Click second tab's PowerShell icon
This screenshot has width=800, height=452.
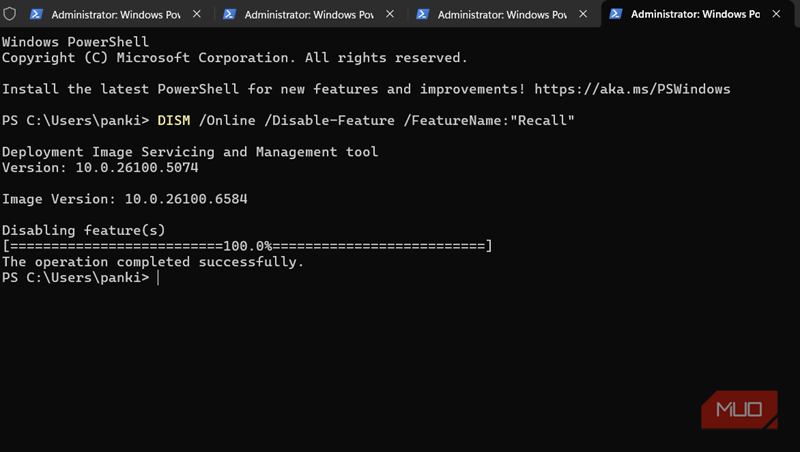click(229, 14)
